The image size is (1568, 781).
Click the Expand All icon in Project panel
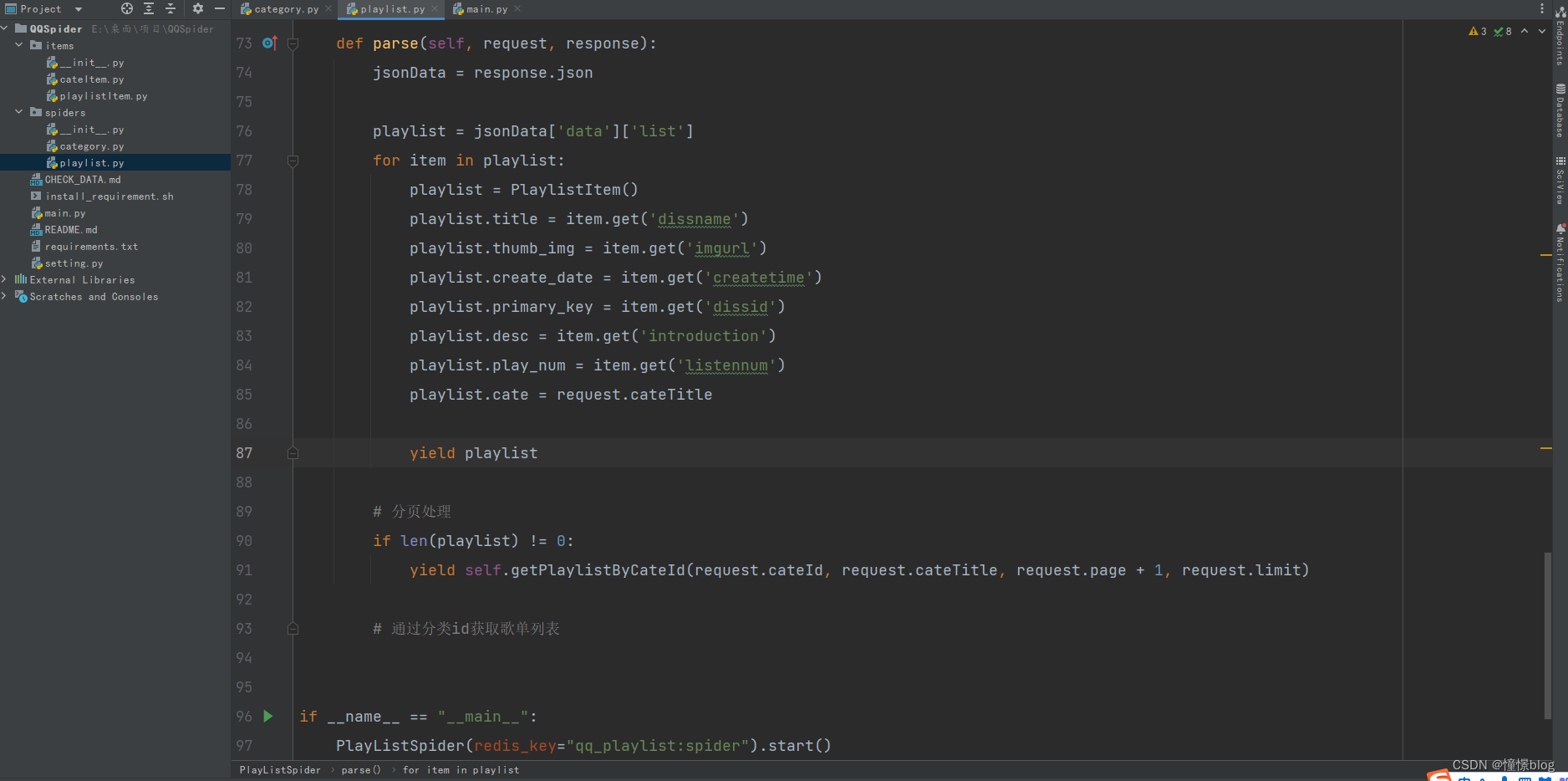[149, 8]
